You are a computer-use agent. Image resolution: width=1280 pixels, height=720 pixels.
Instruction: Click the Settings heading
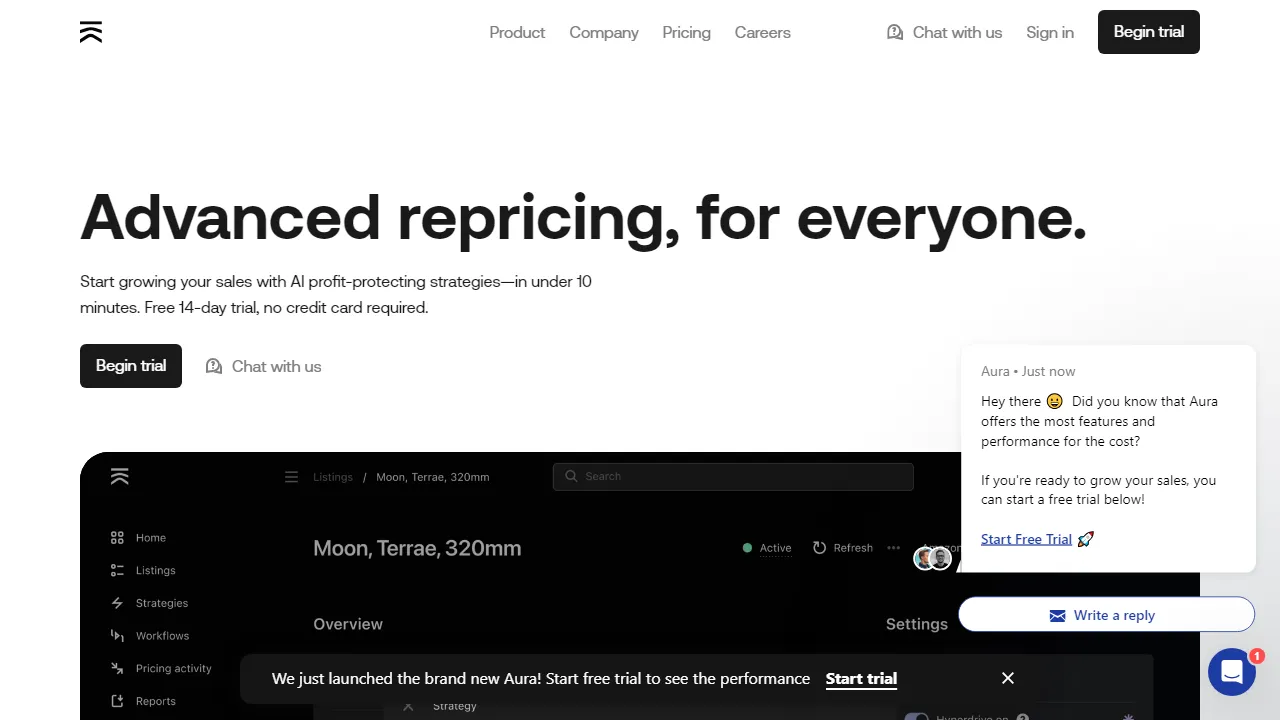(x=917, y=624)
